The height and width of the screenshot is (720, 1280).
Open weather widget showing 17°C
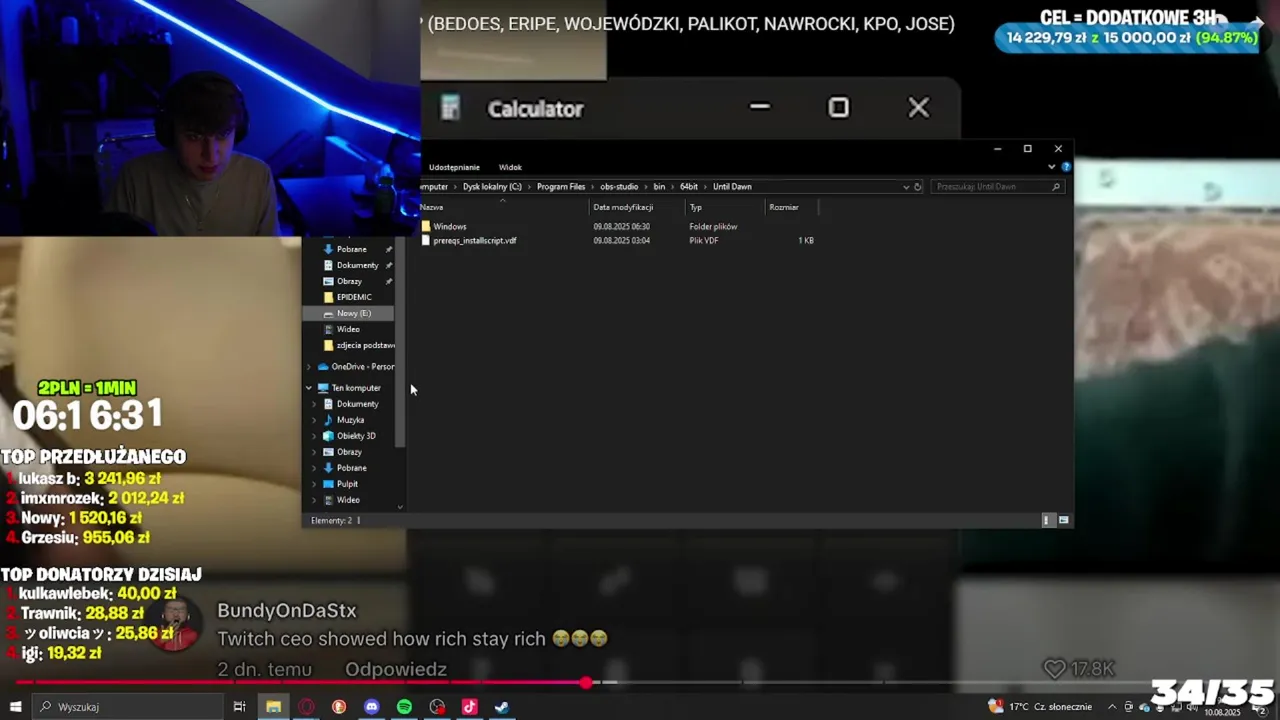point(1040,707)
